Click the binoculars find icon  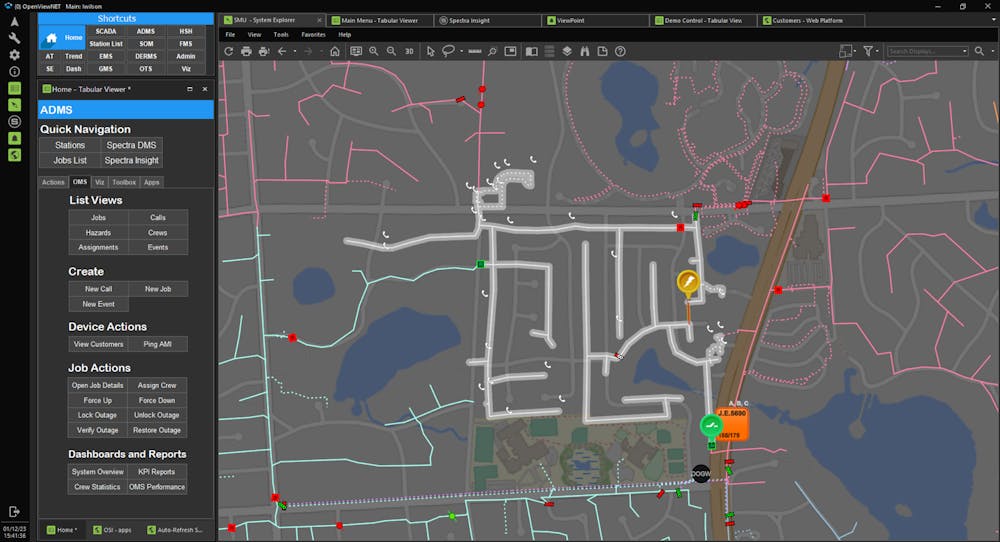pyautogui.click(x=585, y=52)
